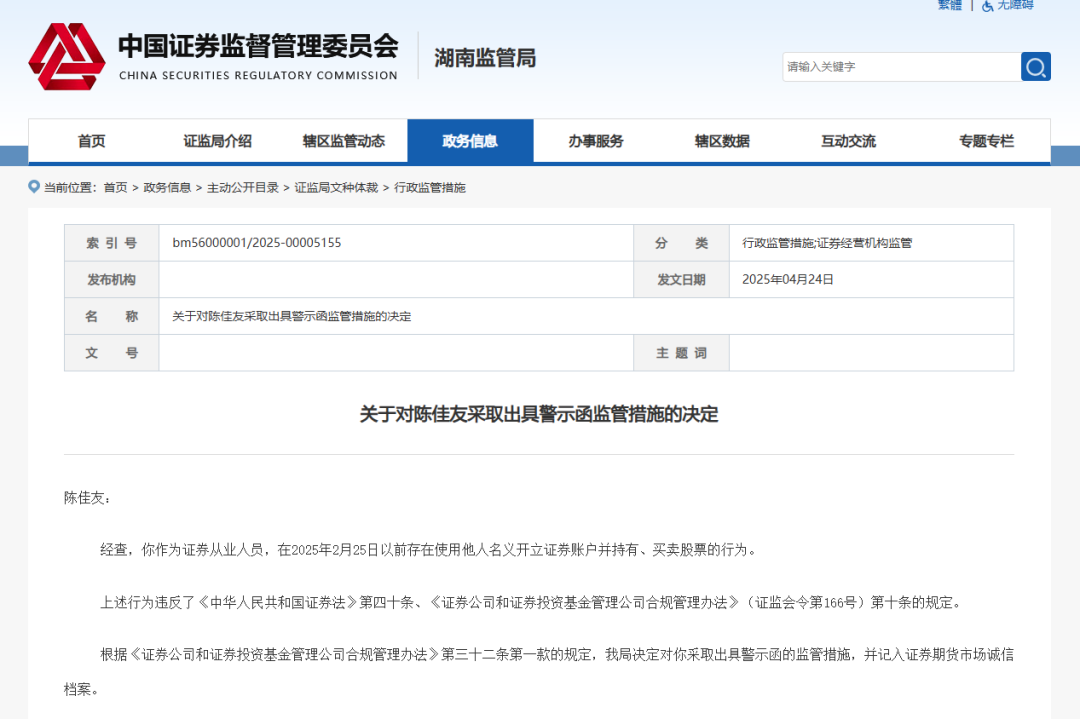
Task: Click the keyword search input field
Action: tap(900, 67)
